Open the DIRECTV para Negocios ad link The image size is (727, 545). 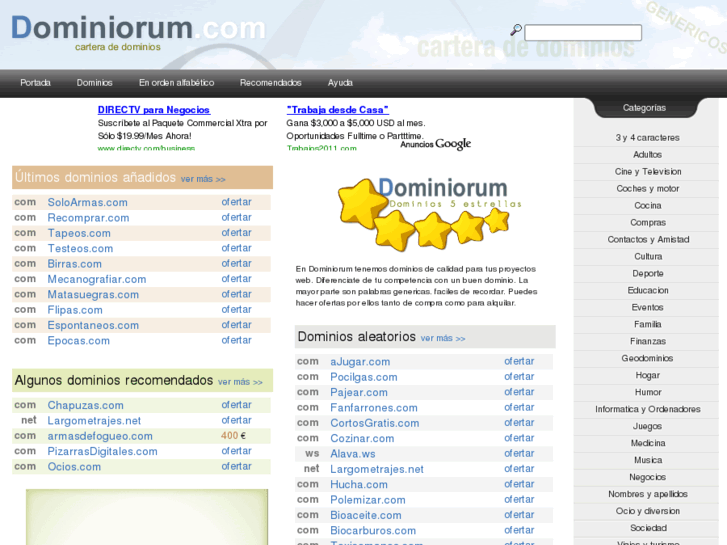[x=153, y=110]
